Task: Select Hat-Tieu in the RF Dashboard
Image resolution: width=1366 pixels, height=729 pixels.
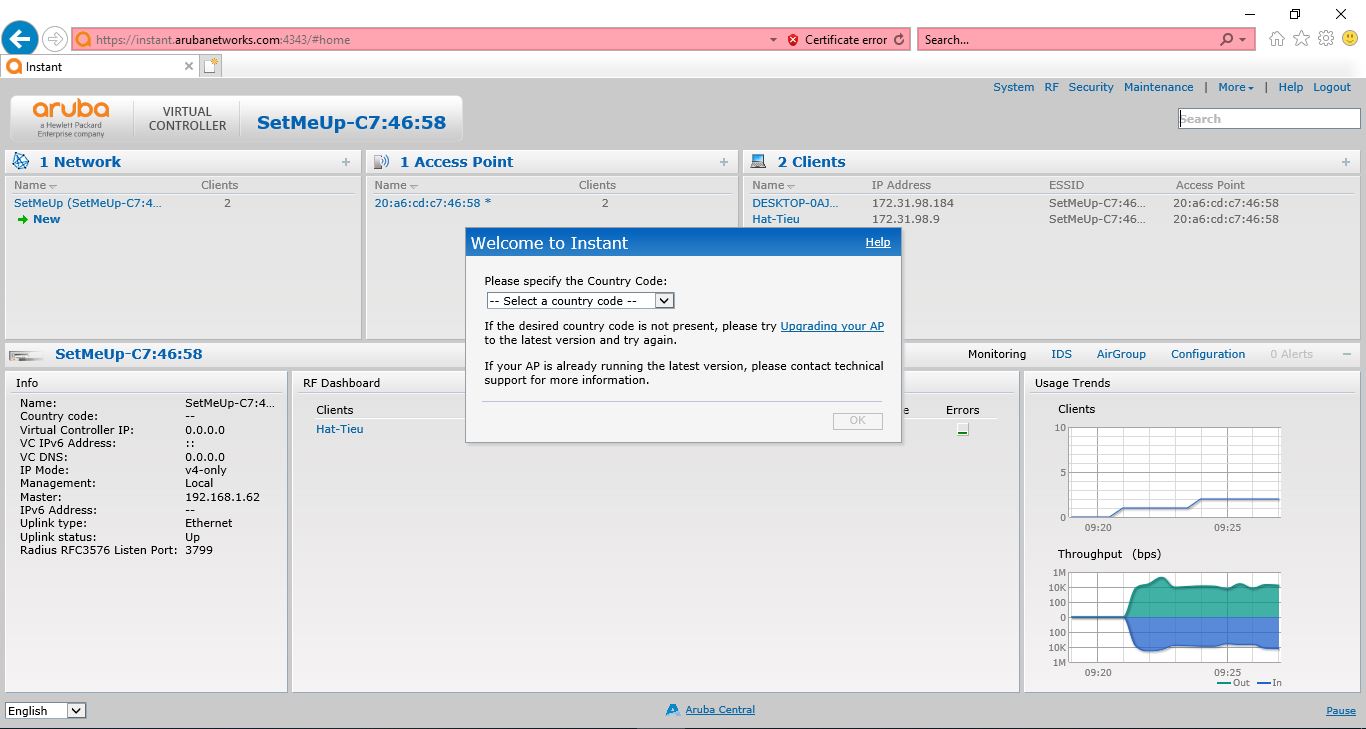Action: 340,429
